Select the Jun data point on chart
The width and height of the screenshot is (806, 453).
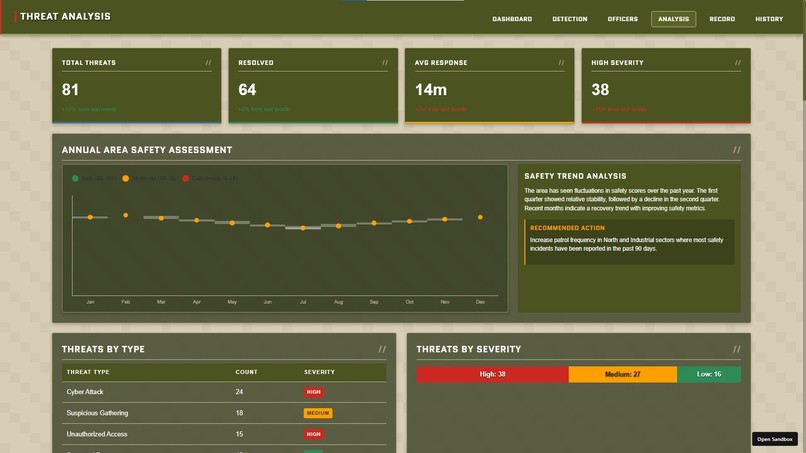[267, 225]
